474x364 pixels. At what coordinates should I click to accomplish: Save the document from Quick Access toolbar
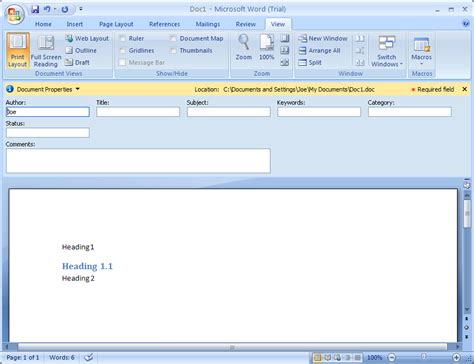coord(35,9)
